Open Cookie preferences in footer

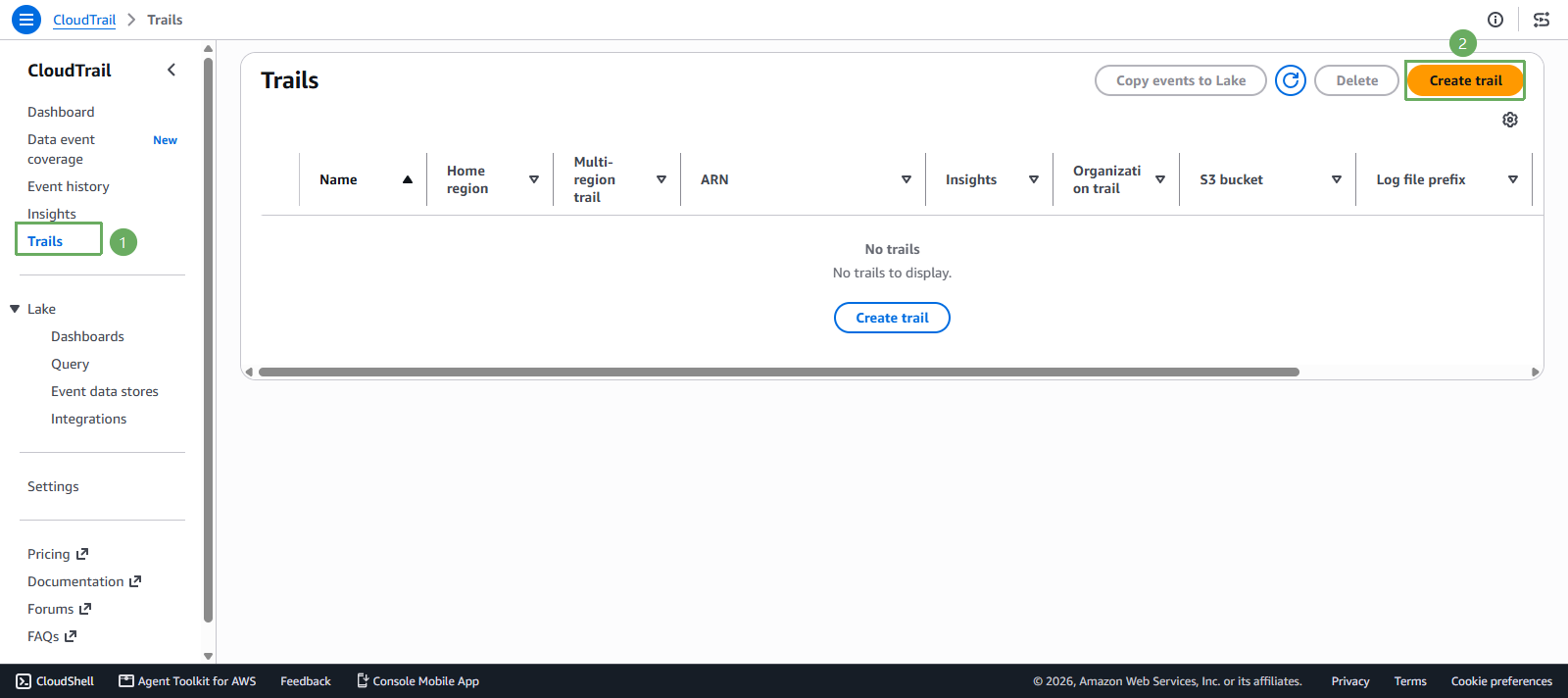tap(1501, 681)
